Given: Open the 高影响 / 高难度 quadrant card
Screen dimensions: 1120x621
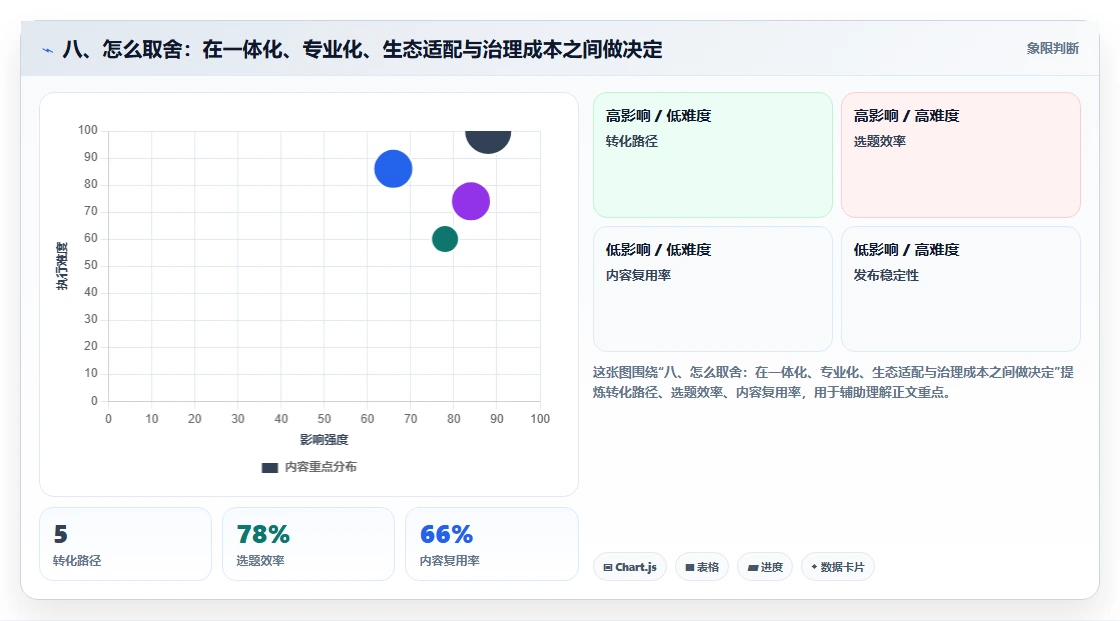Looking at the screenshot, I should tap(961, 155).
